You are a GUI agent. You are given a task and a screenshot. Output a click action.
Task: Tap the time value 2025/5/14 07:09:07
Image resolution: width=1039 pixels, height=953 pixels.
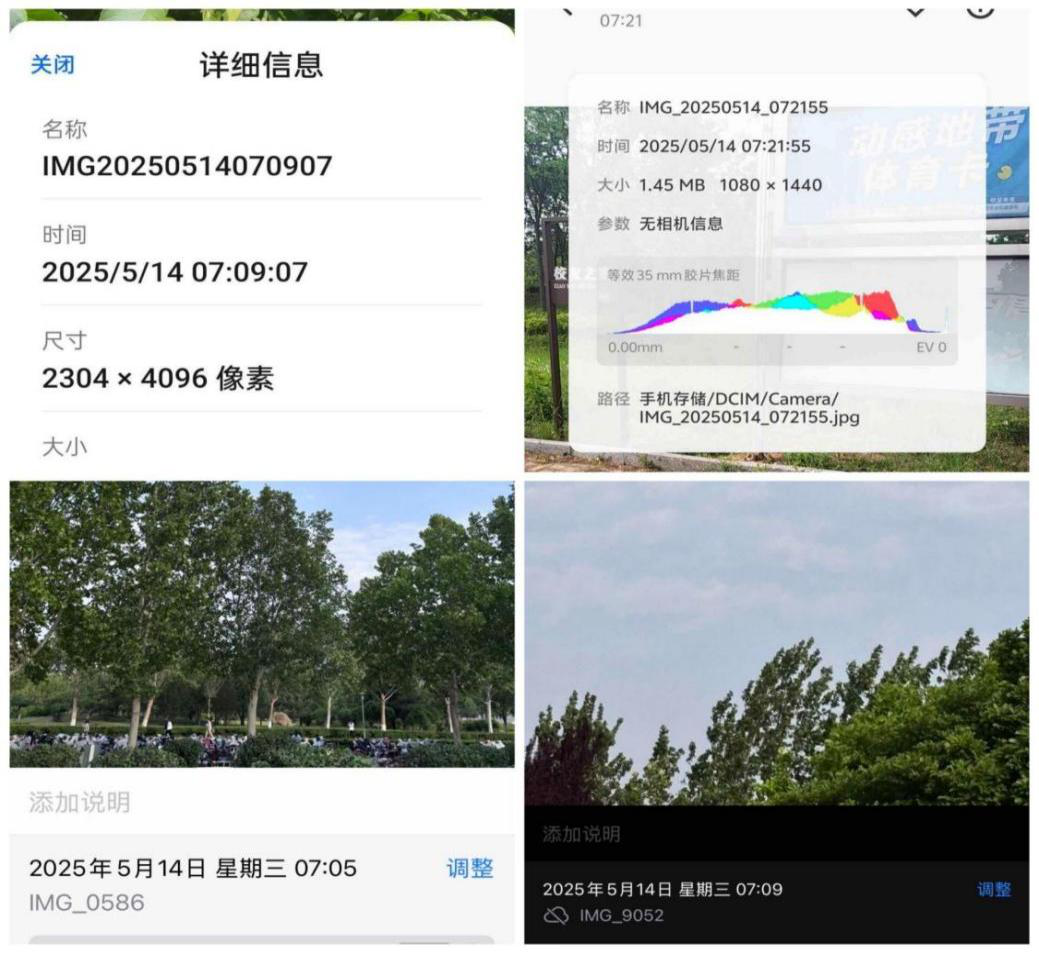pyautogui.click(x=174, y=272)
